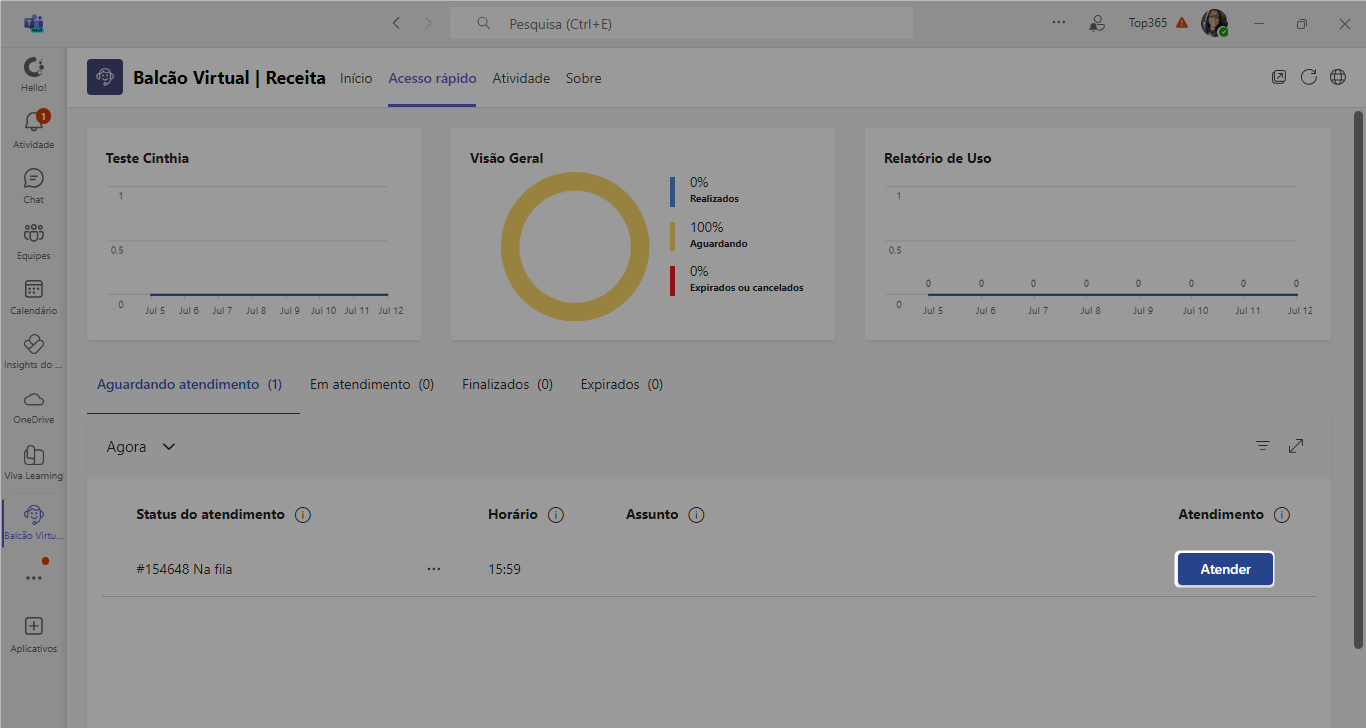Click the Balcão Virtual app logo
The width and height of the screenshot is (1366, 728).
[x=105, y=77]
